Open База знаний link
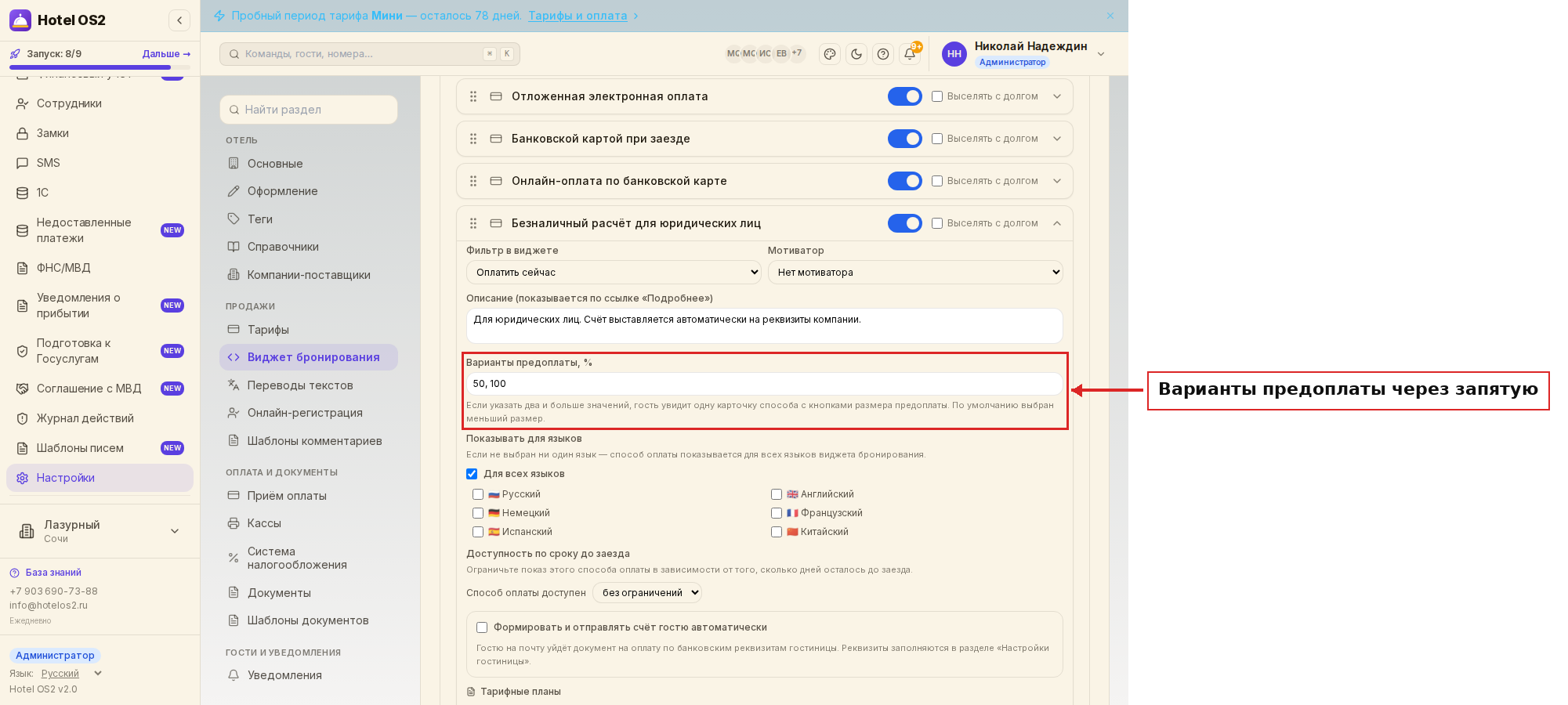 click(x=46, y=573)
